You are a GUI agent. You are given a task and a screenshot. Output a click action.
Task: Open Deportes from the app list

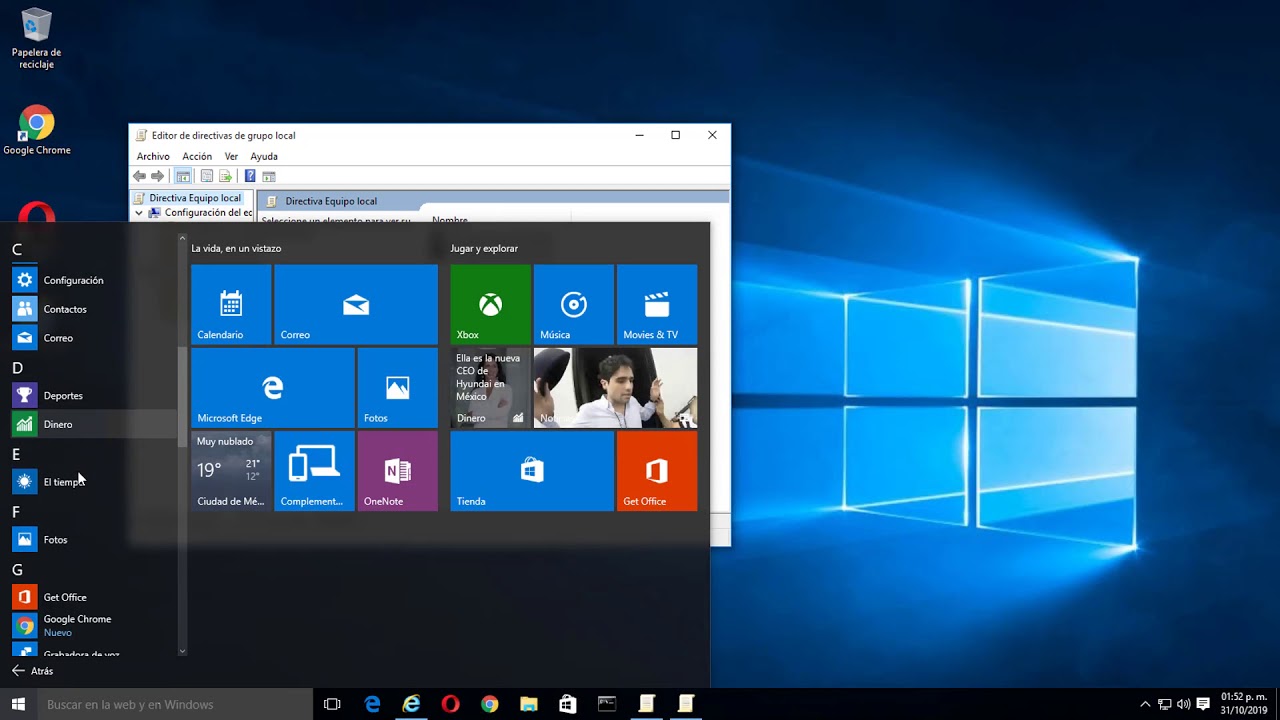[94, 395]
